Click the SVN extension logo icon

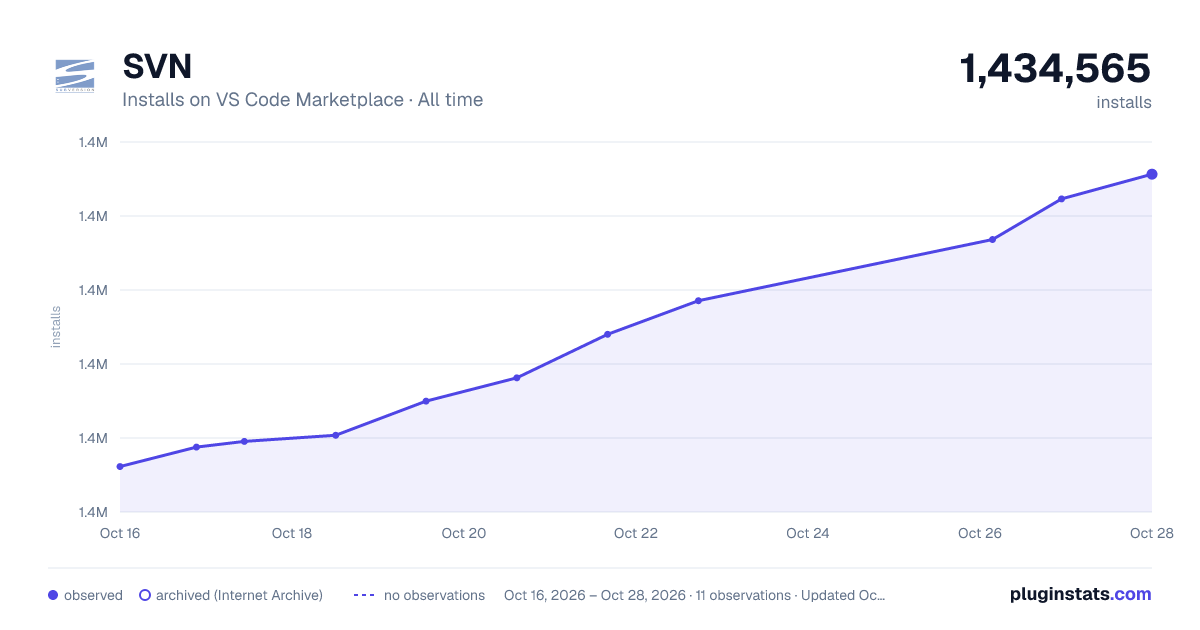[x=75, y=77]
